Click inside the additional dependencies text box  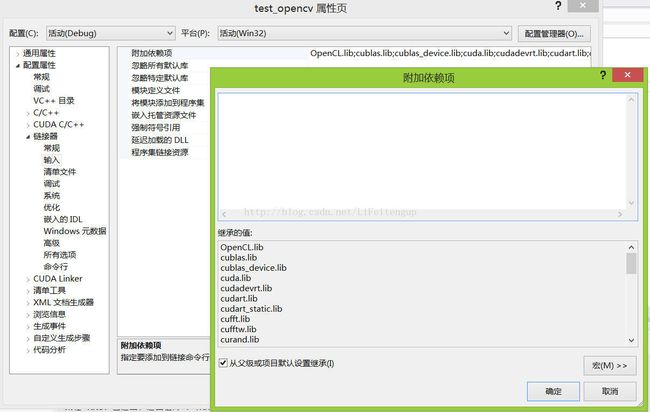(420, 150)
